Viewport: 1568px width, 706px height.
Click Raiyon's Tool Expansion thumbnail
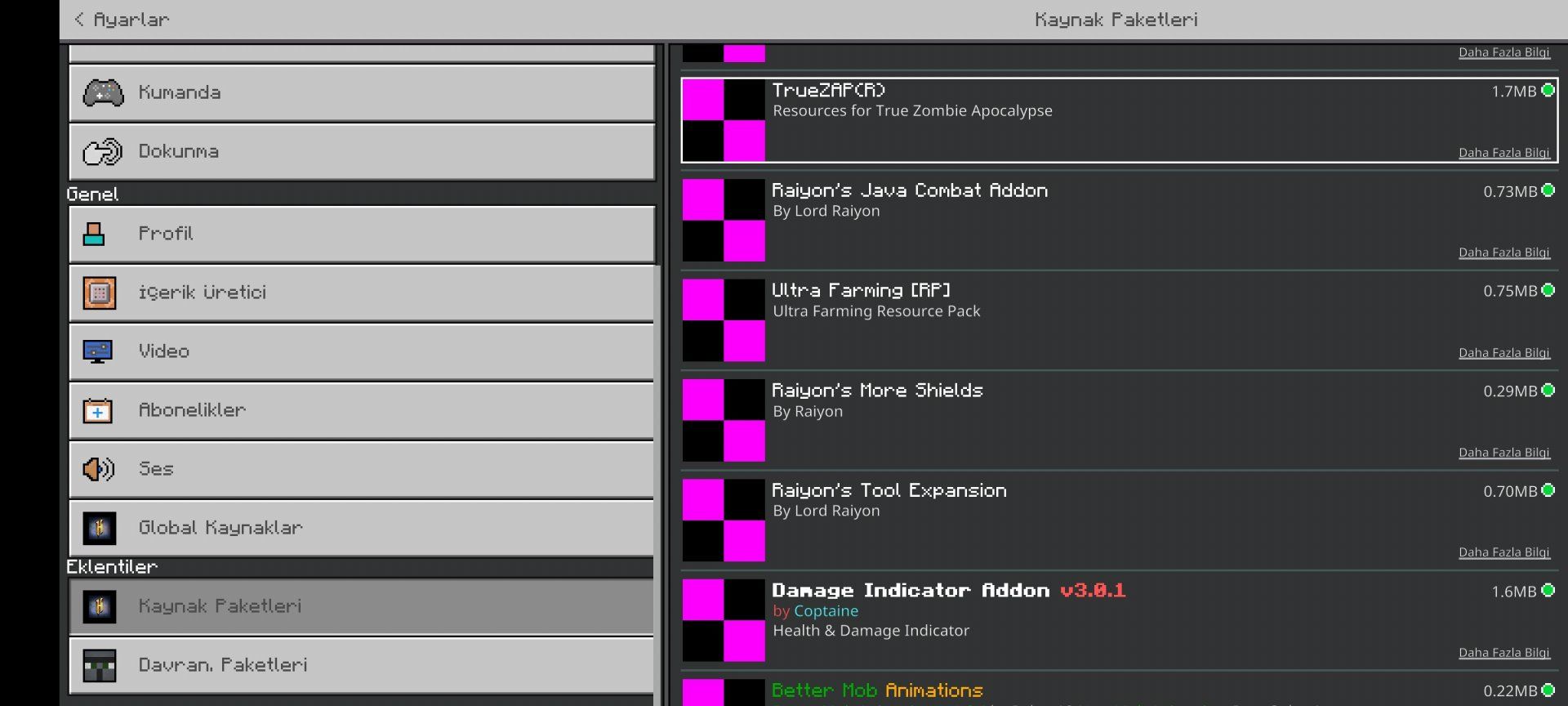(724, 521)
